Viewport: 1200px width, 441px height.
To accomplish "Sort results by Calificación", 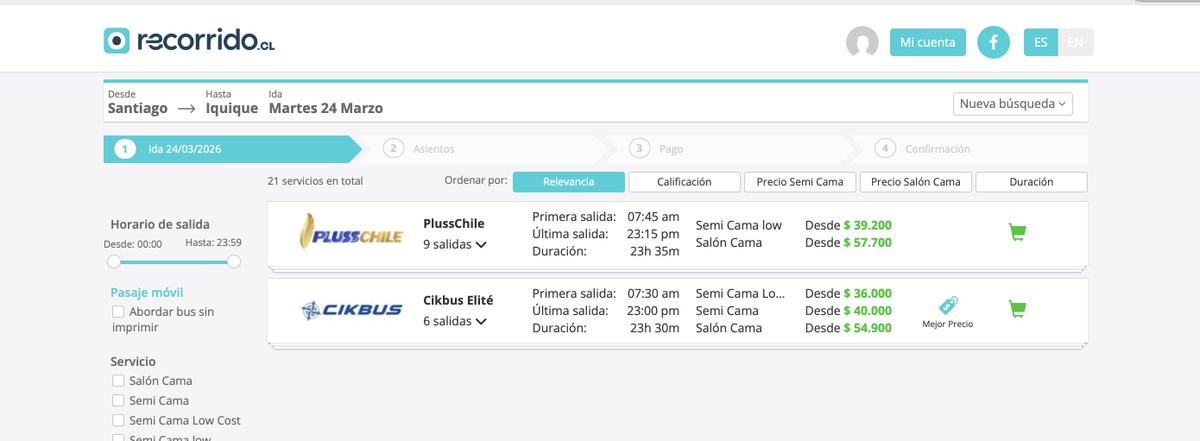I will pos(684,182).
